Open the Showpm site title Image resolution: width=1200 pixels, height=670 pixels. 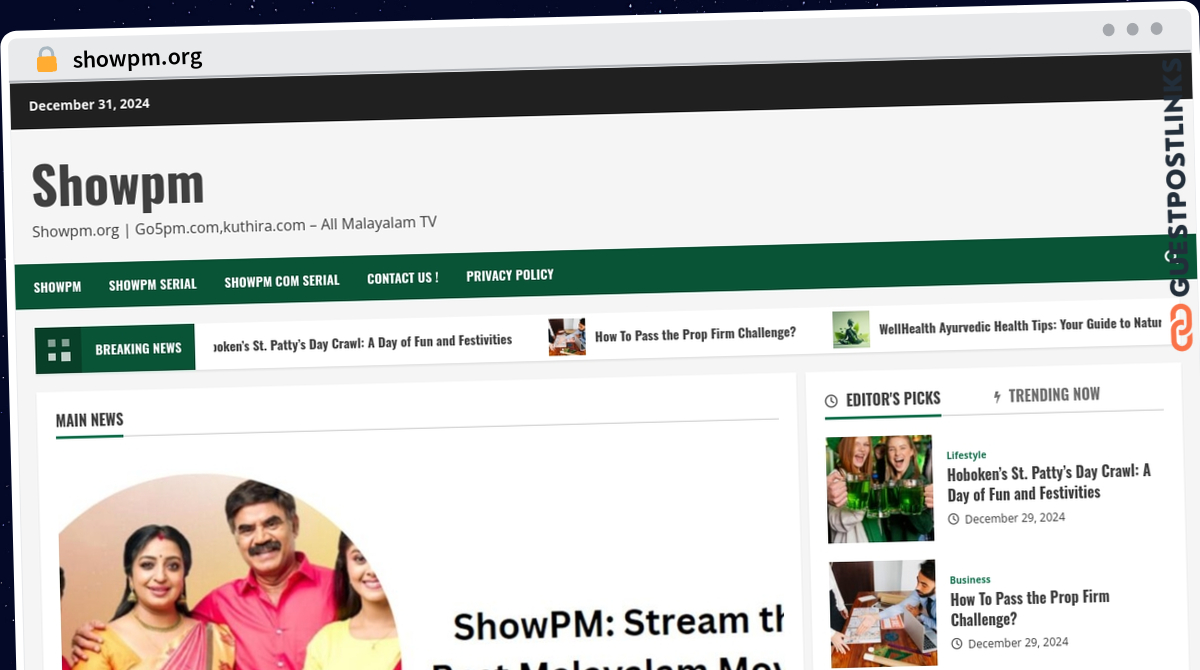click(x=118, y=185)
